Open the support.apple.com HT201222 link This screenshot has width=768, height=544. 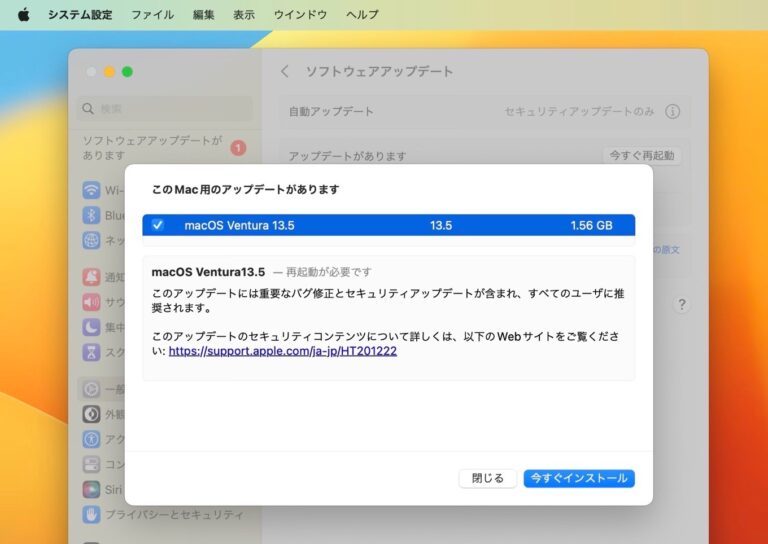[283, 351]
